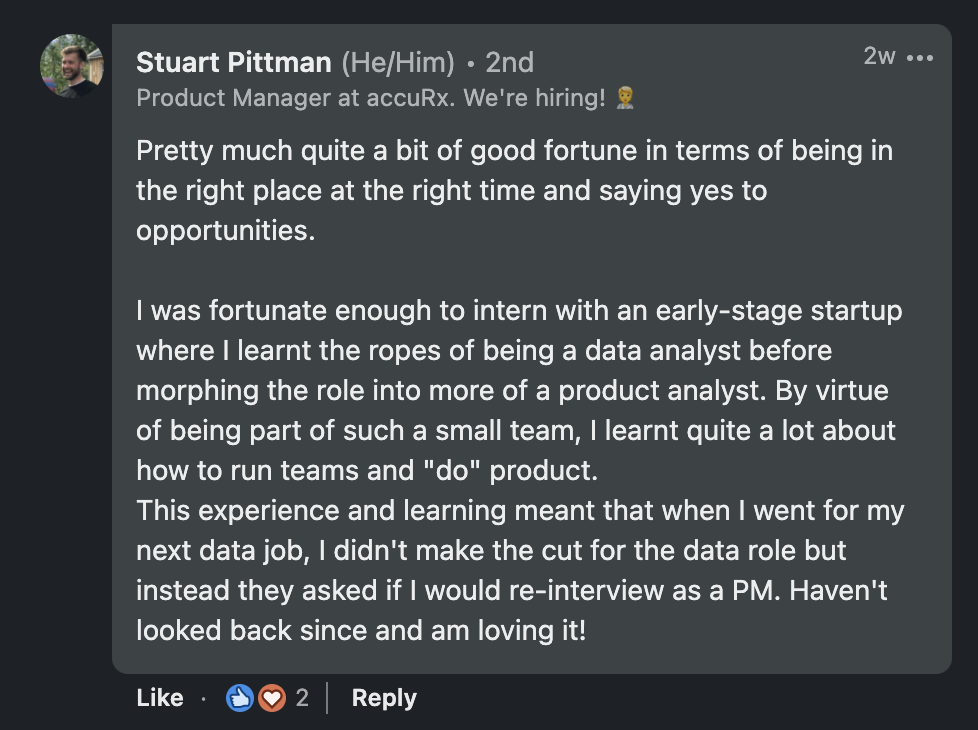Show who reacted via the count 2

point(302,698)
